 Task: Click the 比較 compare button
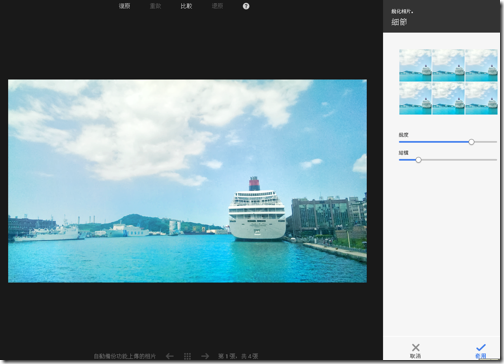pos(186,6)
